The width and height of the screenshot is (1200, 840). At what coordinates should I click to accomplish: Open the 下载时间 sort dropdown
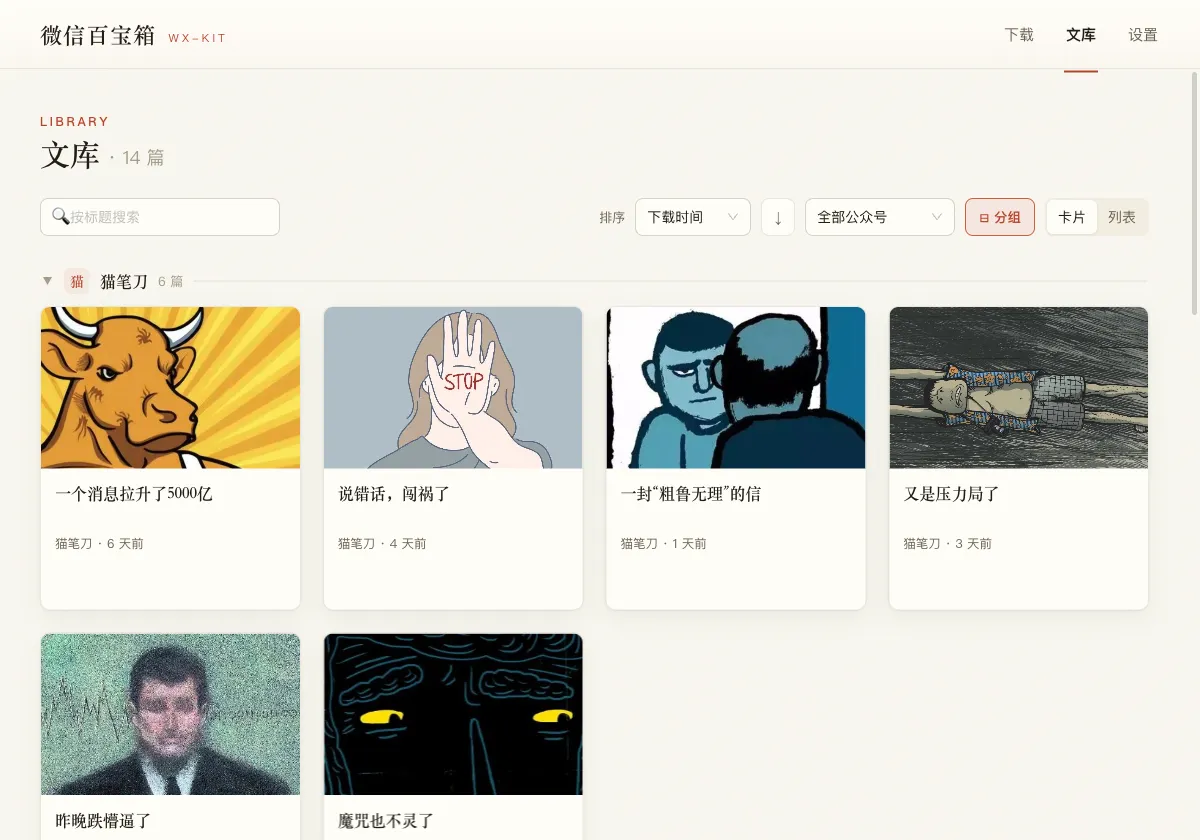[693, 217]
